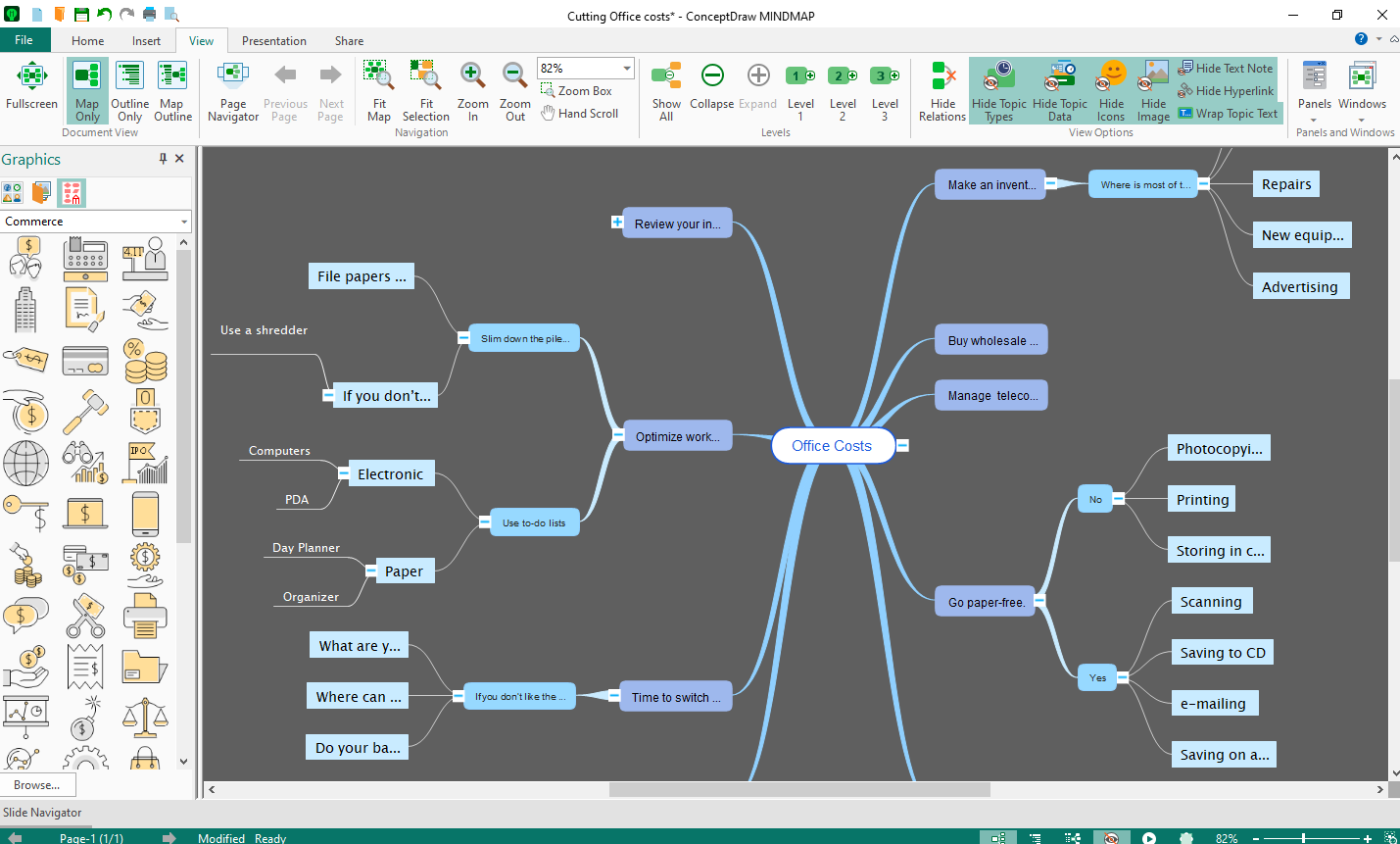Collapse the Paper topic children

[x=370, y=570]
